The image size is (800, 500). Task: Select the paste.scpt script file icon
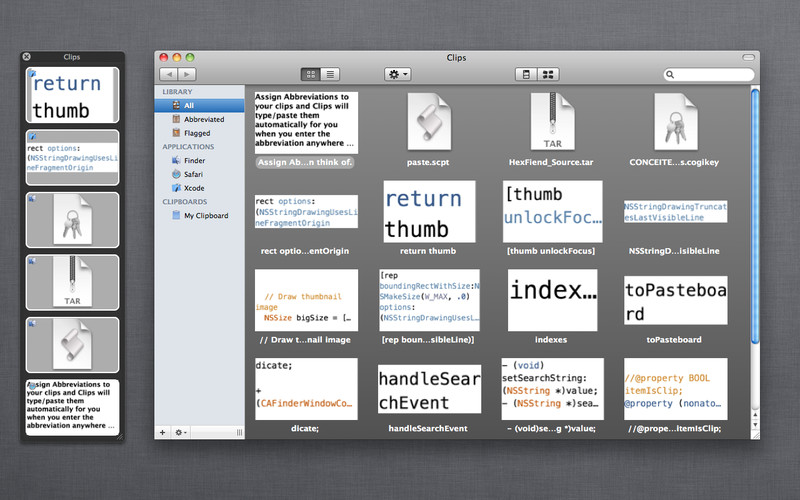429,121
